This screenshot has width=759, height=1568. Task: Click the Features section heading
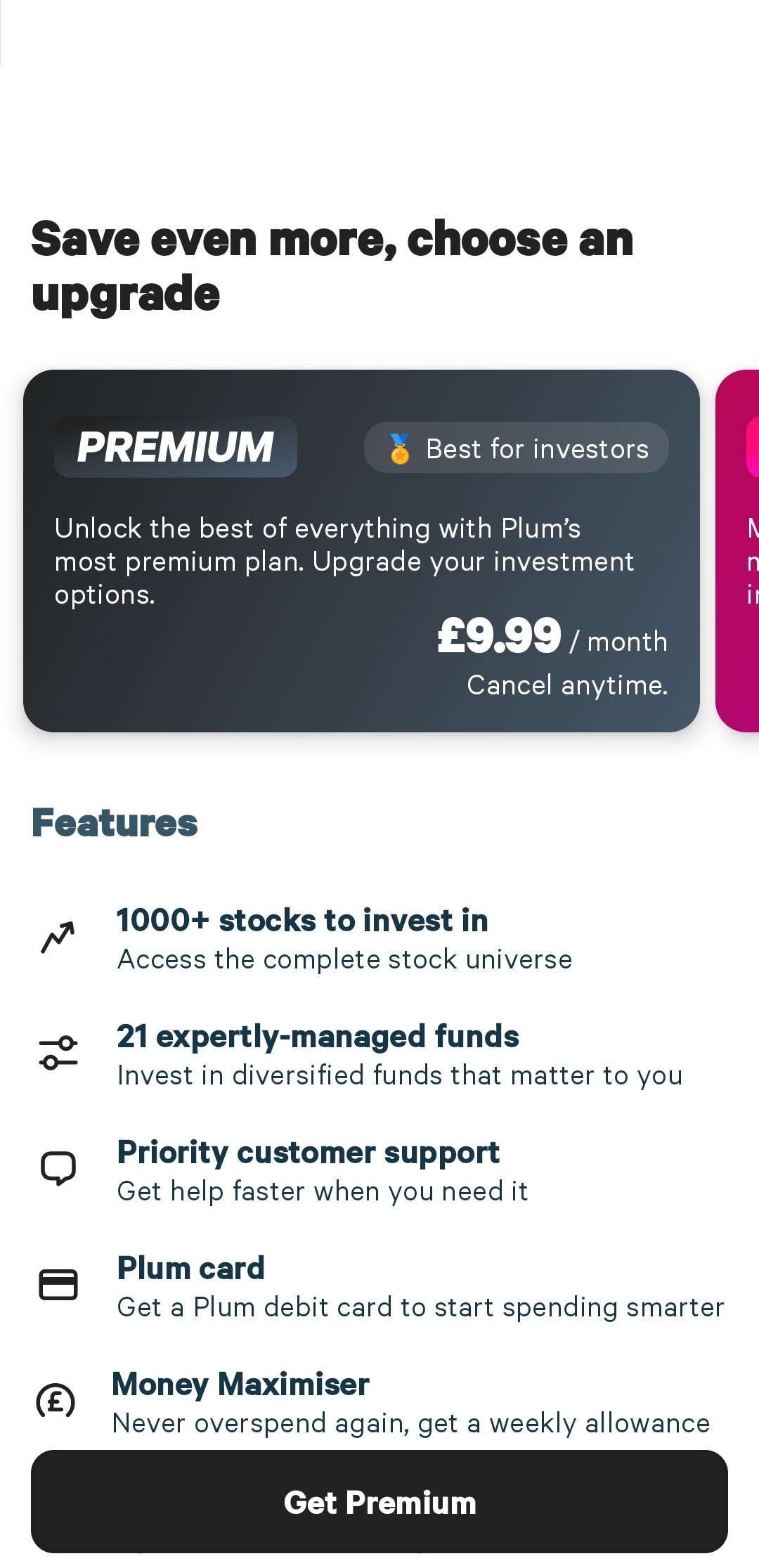(x=115, y=823)
